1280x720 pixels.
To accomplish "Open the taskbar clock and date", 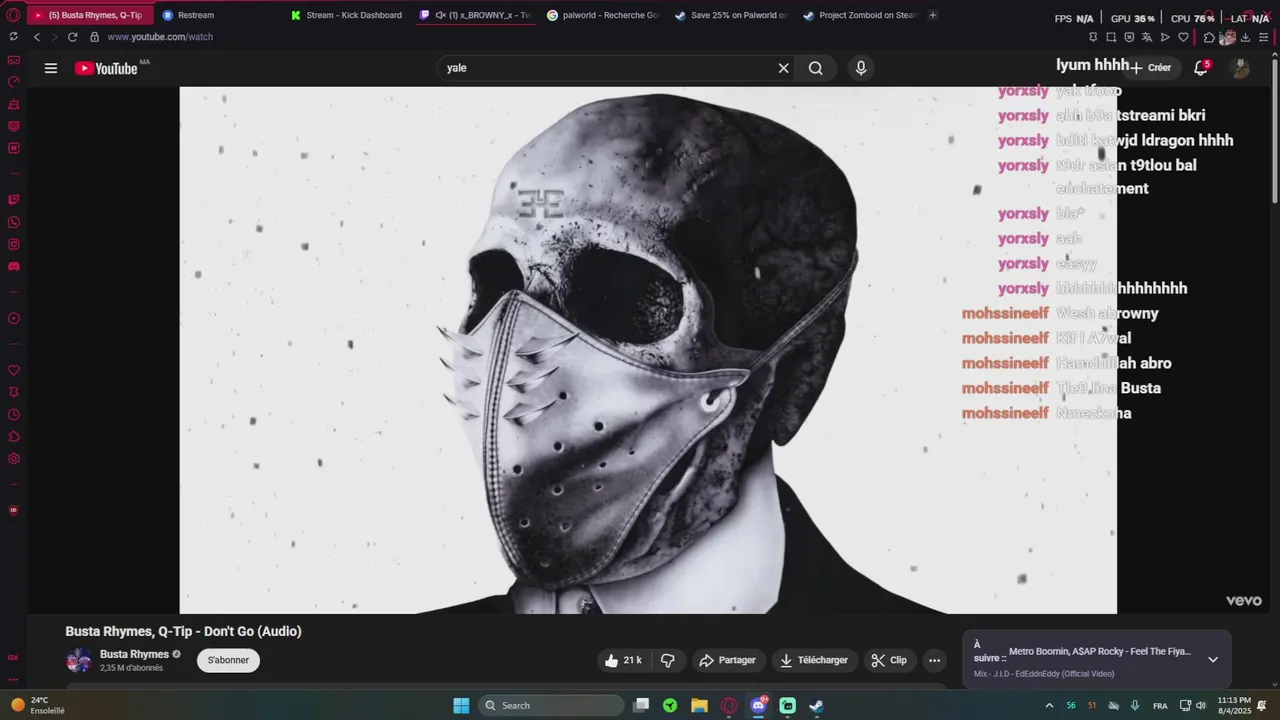I will click(x=1234, y=705).
